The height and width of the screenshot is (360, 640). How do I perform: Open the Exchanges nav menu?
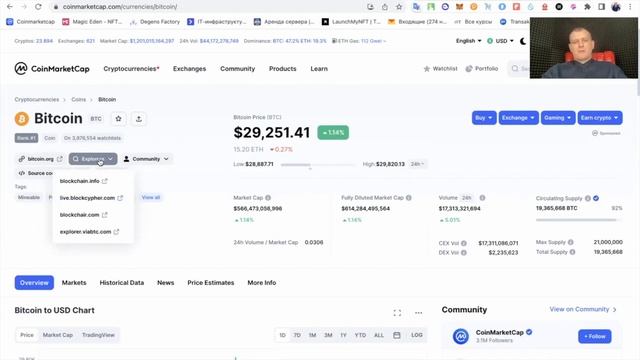[189, 69]
